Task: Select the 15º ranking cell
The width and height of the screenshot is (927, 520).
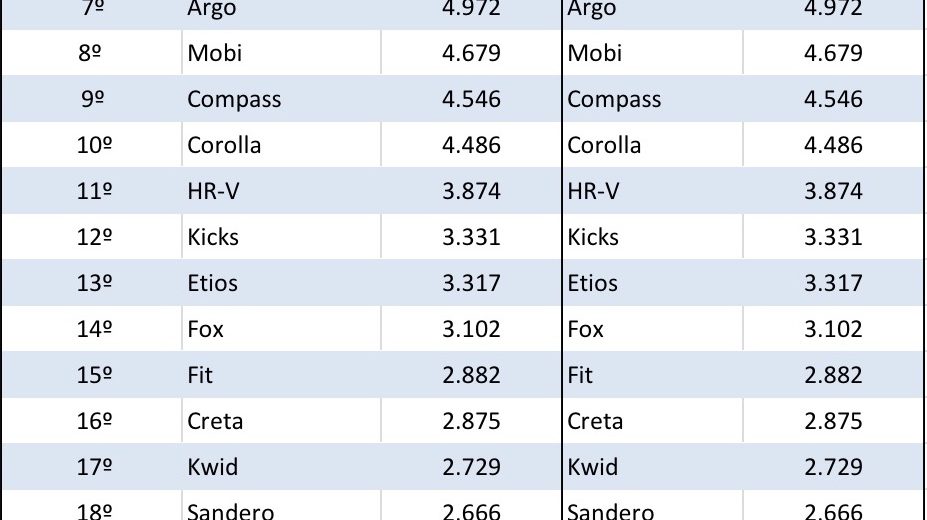Action: pyautogui.click(x=94, y=375)
